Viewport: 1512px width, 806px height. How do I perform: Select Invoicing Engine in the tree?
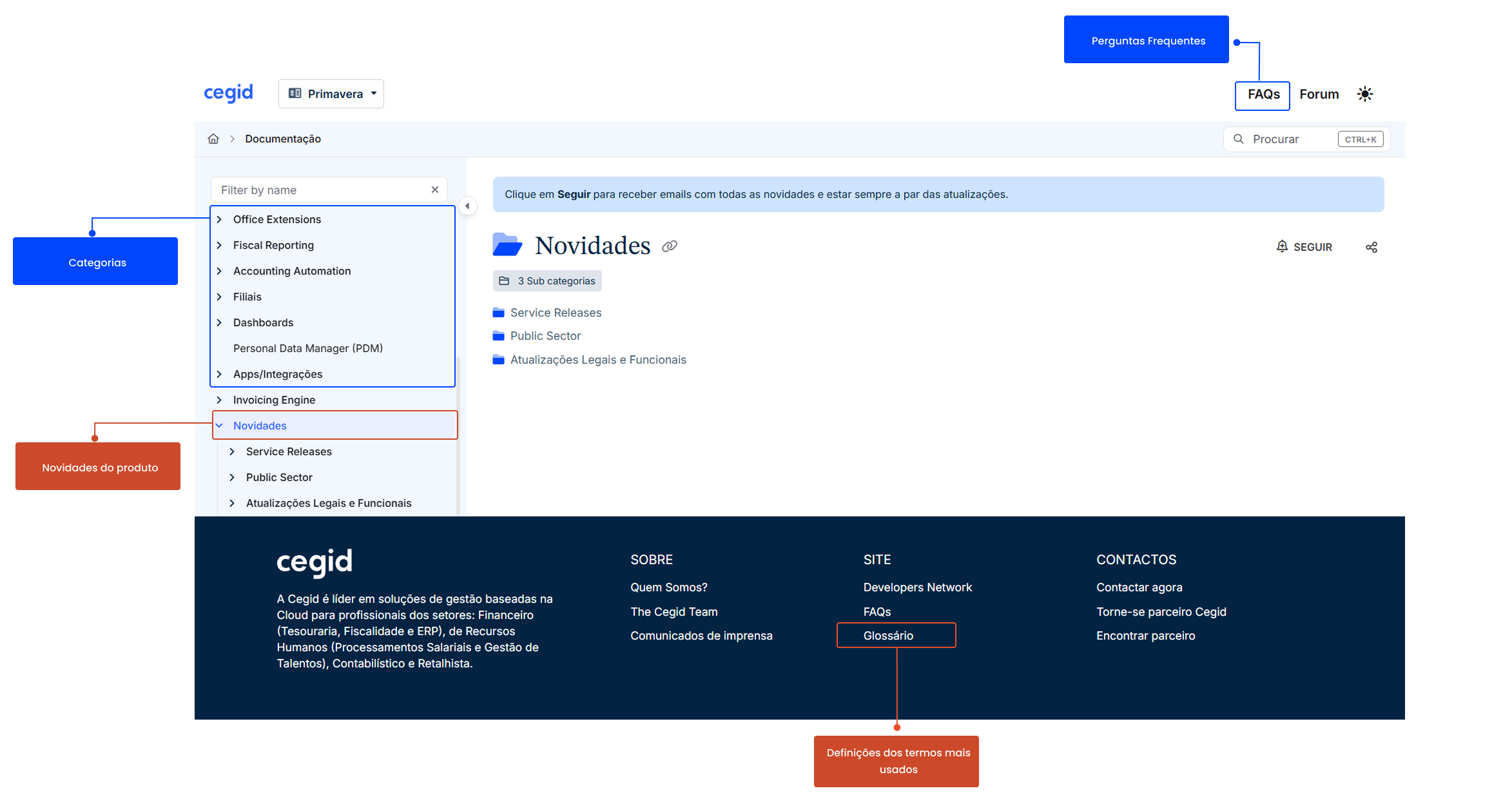tap(274, 400)
